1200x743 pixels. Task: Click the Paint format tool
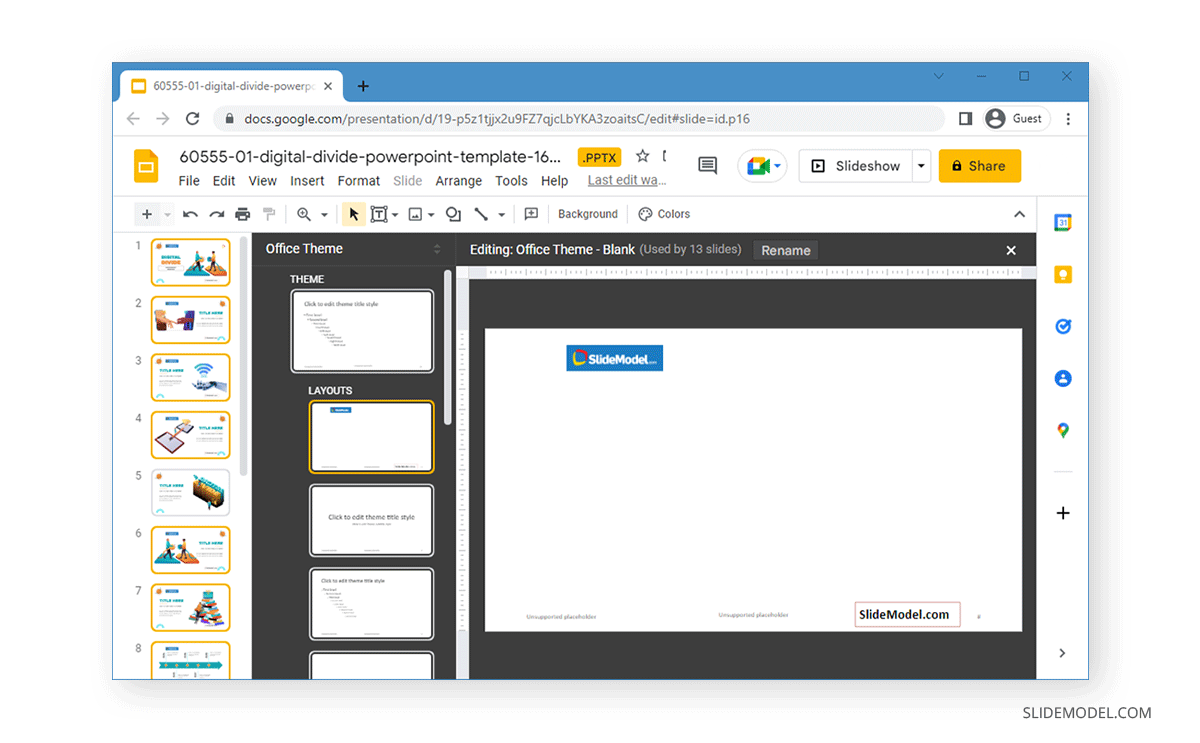268,213
